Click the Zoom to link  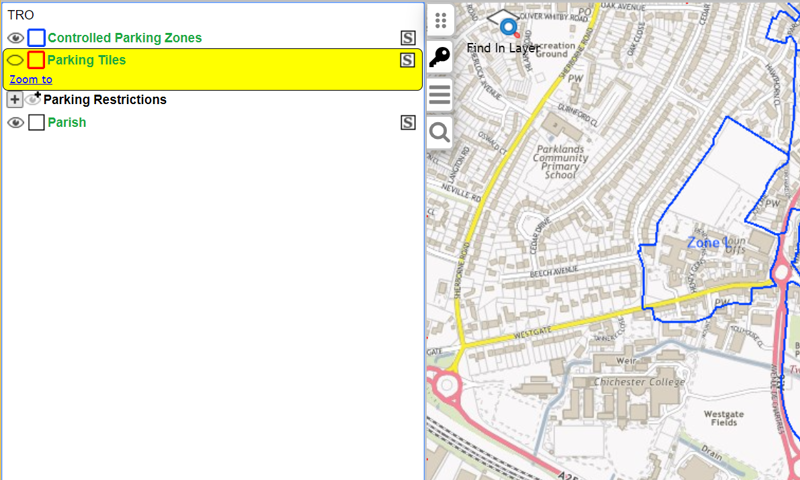(x=31, y=79)
